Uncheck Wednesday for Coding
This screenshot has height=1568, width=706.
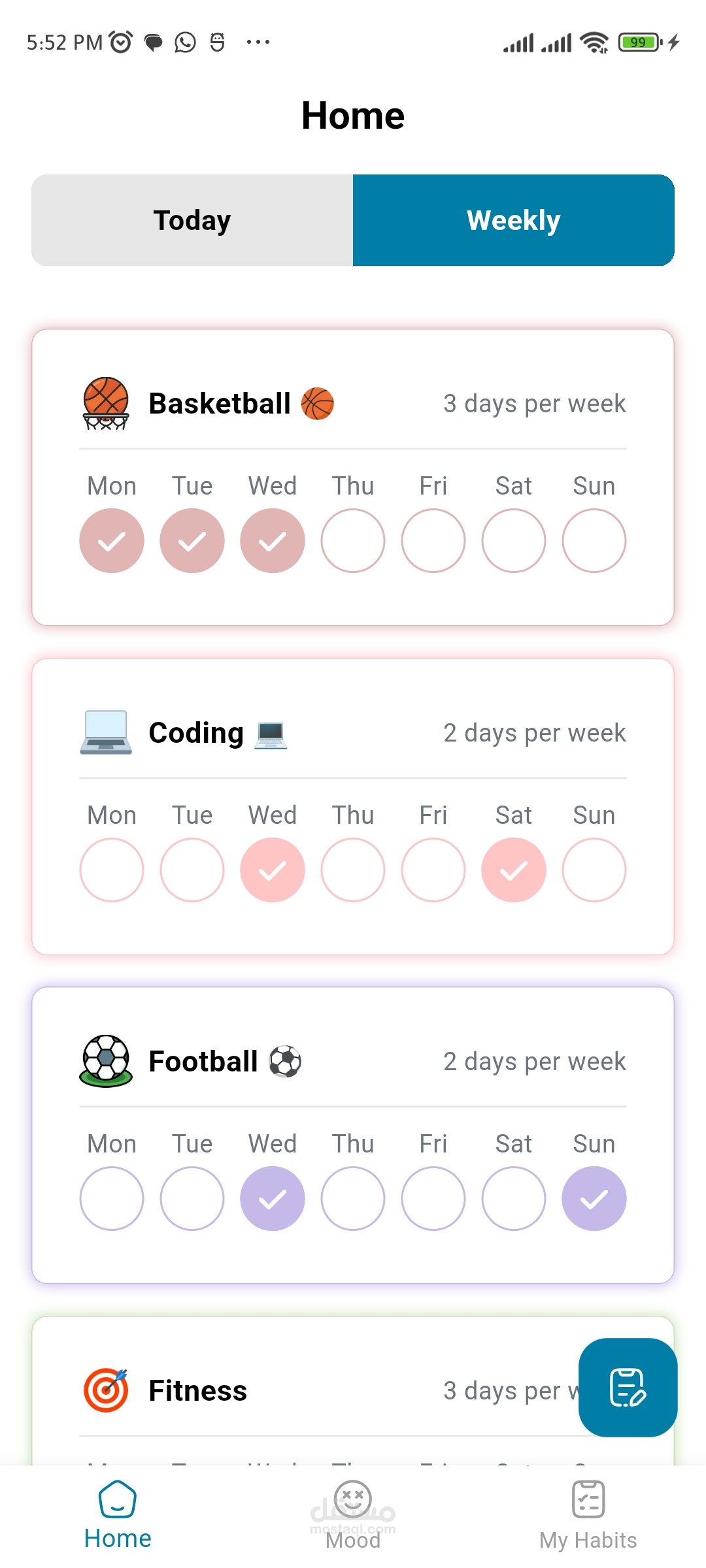point(273,870)
